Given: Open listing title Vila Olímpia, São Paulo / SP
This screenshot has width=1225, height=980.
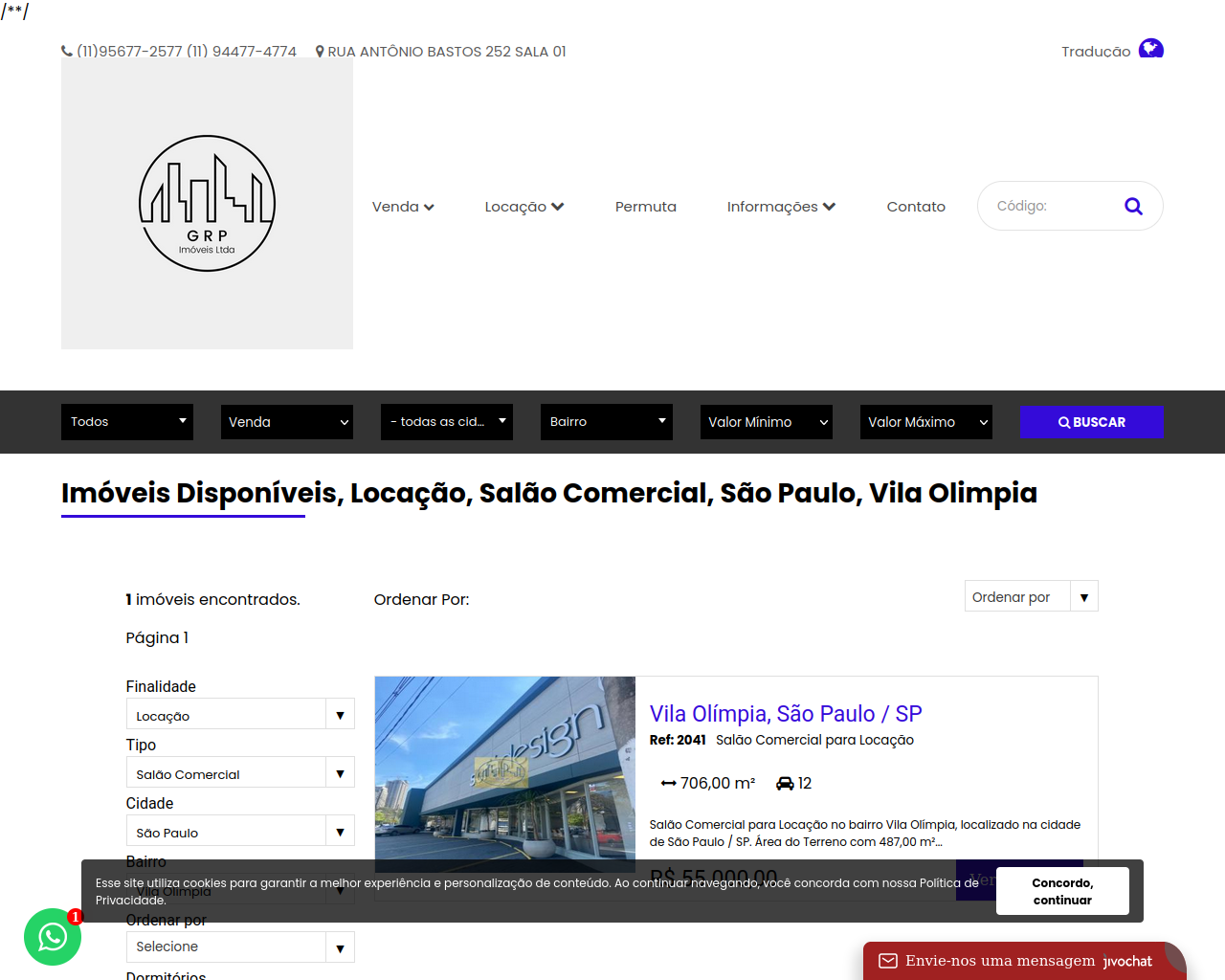Looking at the screenshot, I should click(x=786, y=714).
